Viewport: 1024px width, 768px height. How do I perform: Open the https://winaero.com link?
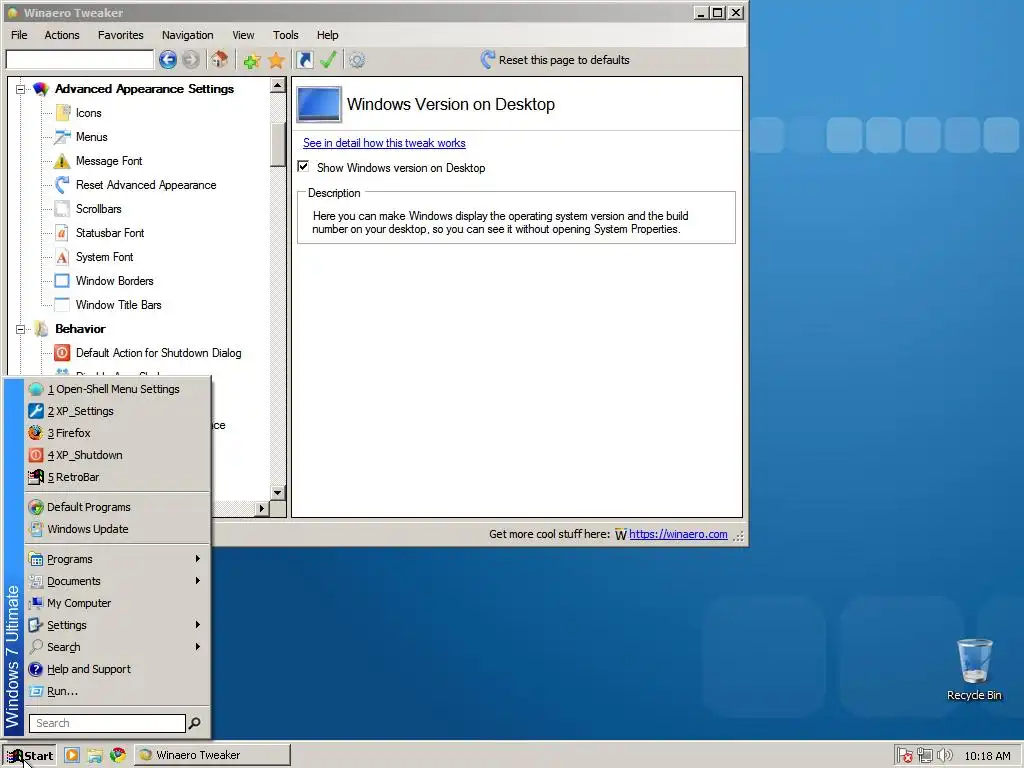click(x=678, y=534)
